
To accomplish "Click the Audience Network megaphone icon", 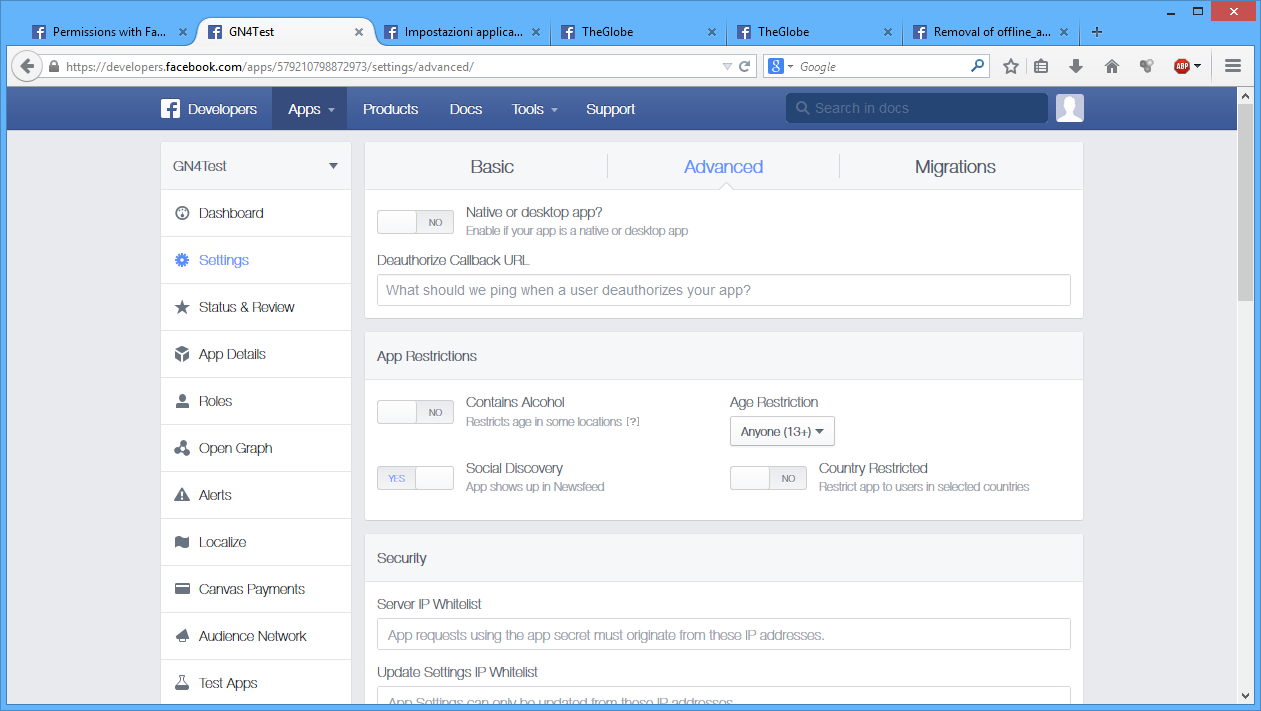I will 182,636.
